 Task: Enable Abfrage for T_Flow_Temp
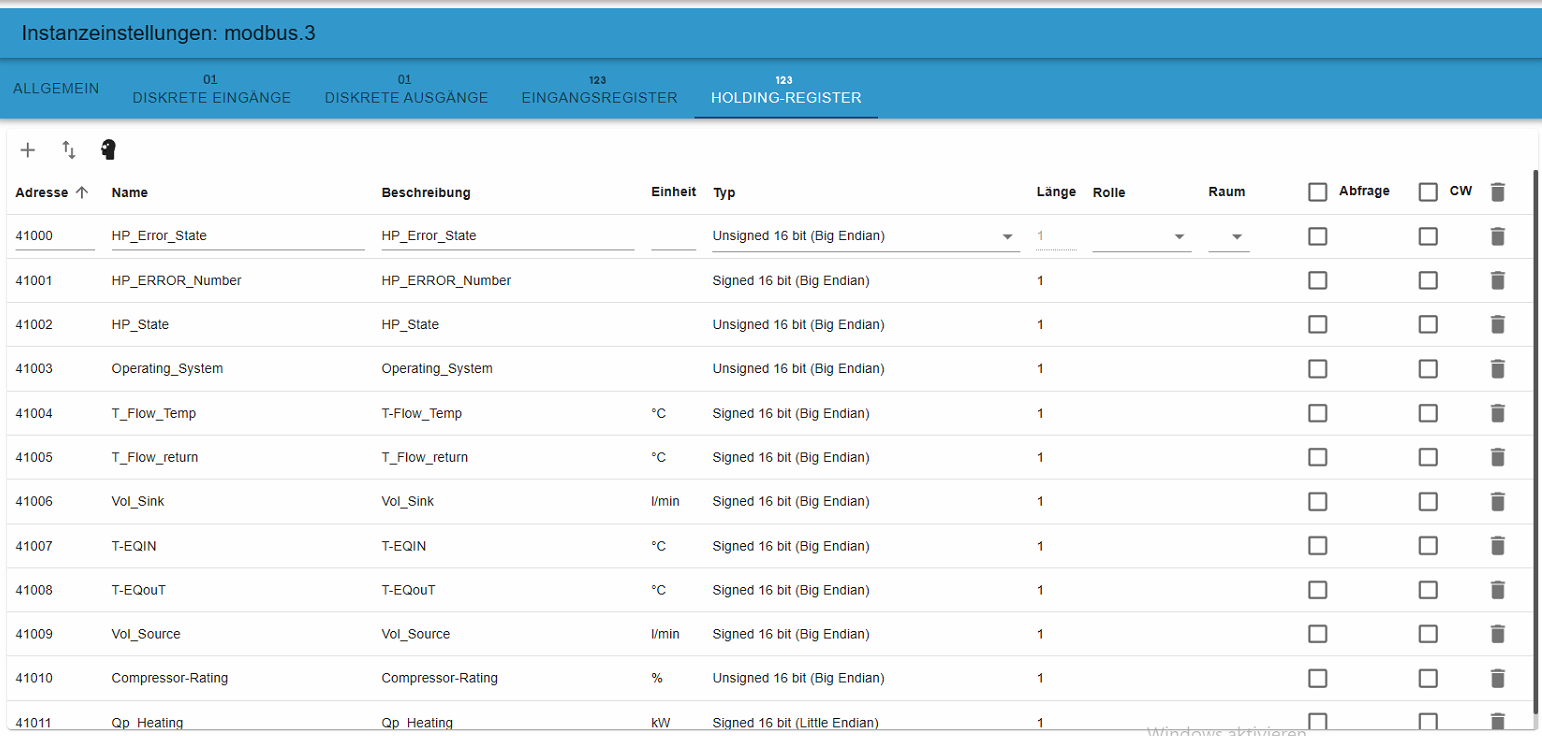coord(1318,413)
